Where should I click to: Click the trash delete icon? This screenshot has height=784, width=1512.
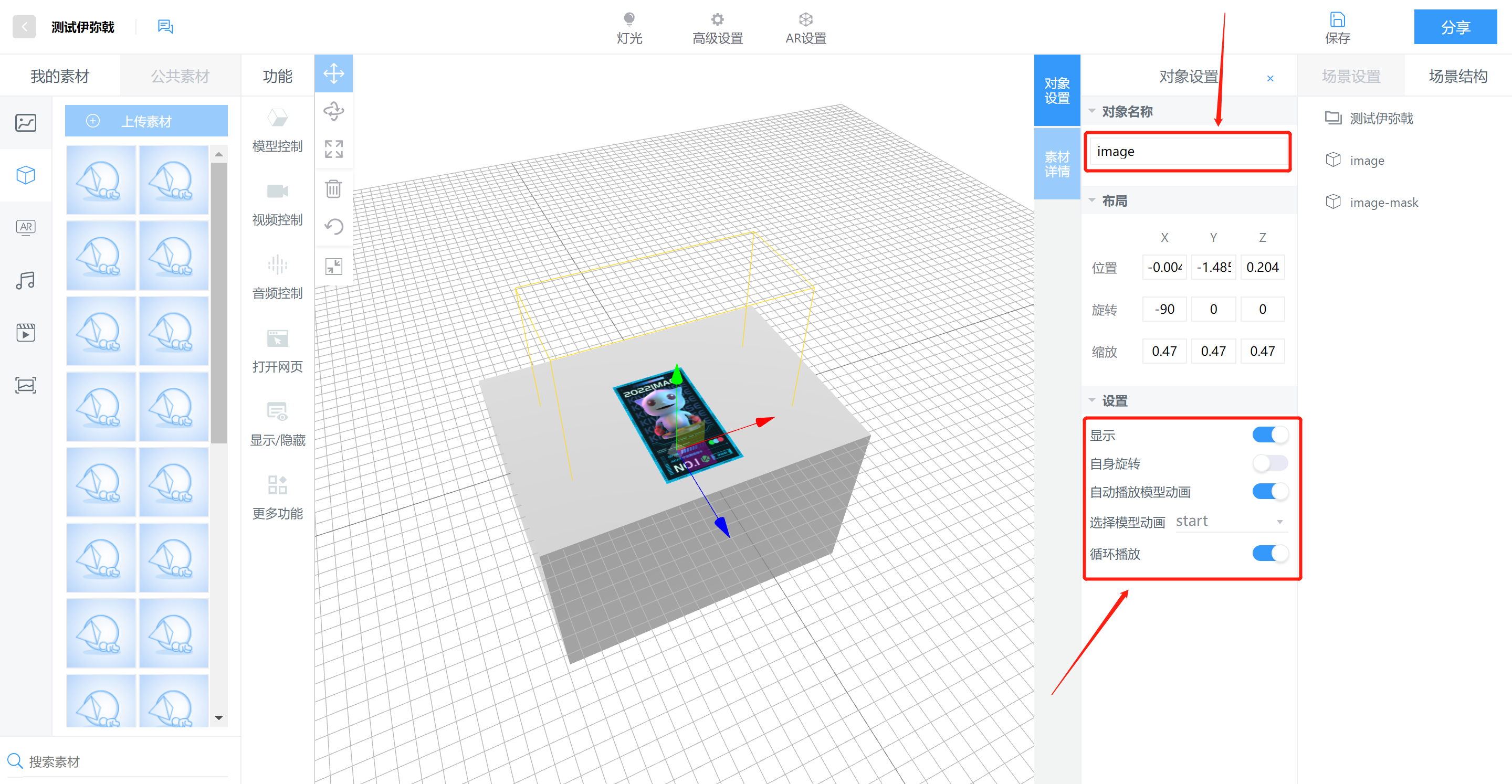click(333, 189)
